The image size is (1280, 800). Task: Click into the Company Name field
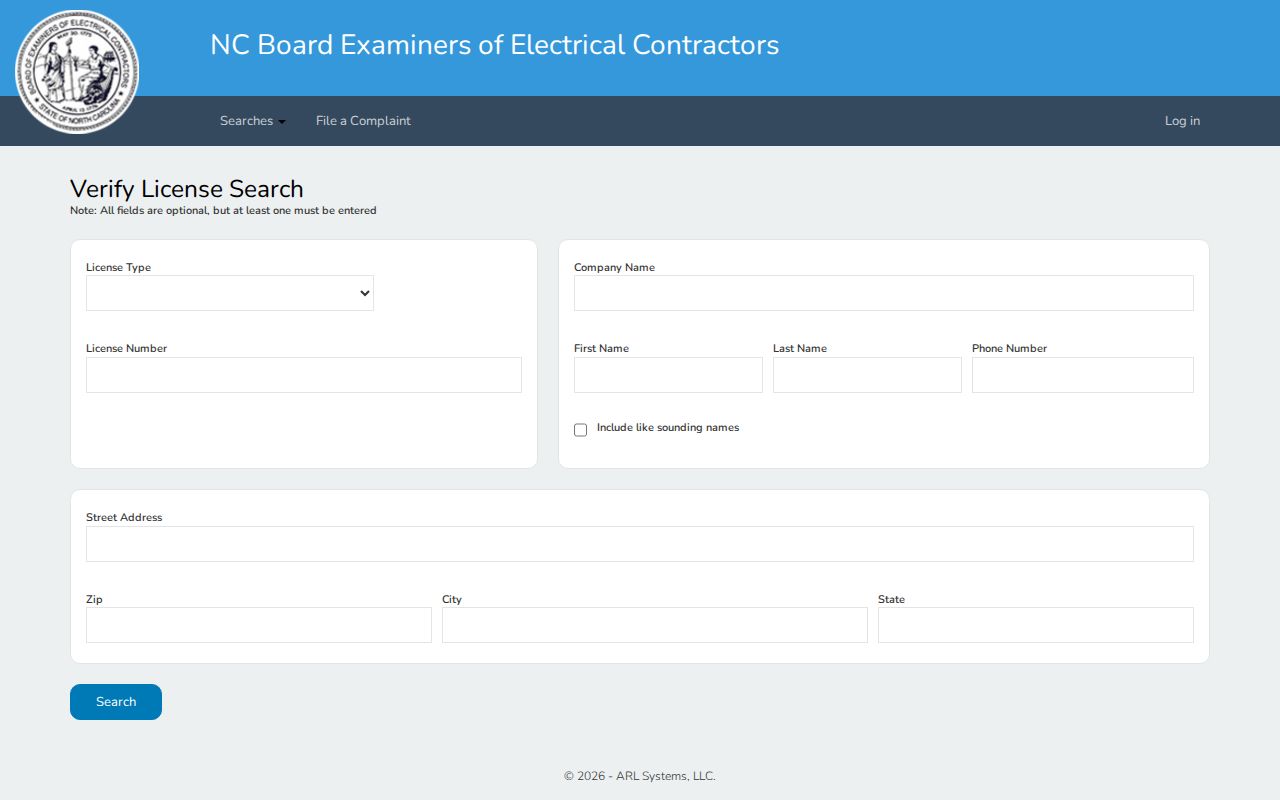(884, 293)
